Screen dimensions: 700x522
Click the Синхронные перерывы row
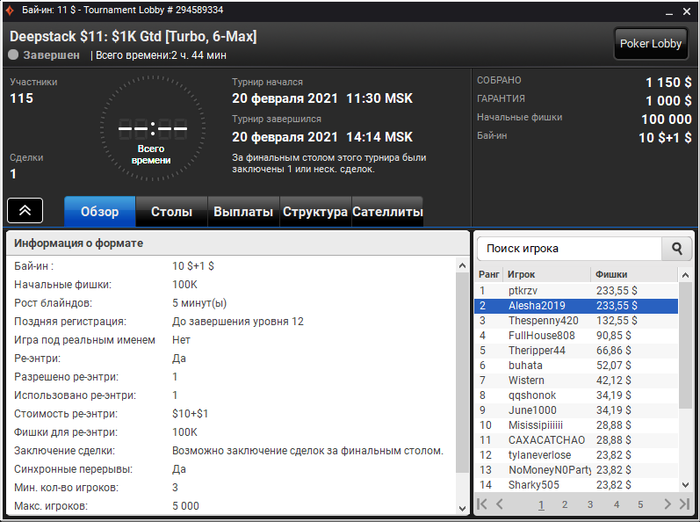(x=231, y=469)
